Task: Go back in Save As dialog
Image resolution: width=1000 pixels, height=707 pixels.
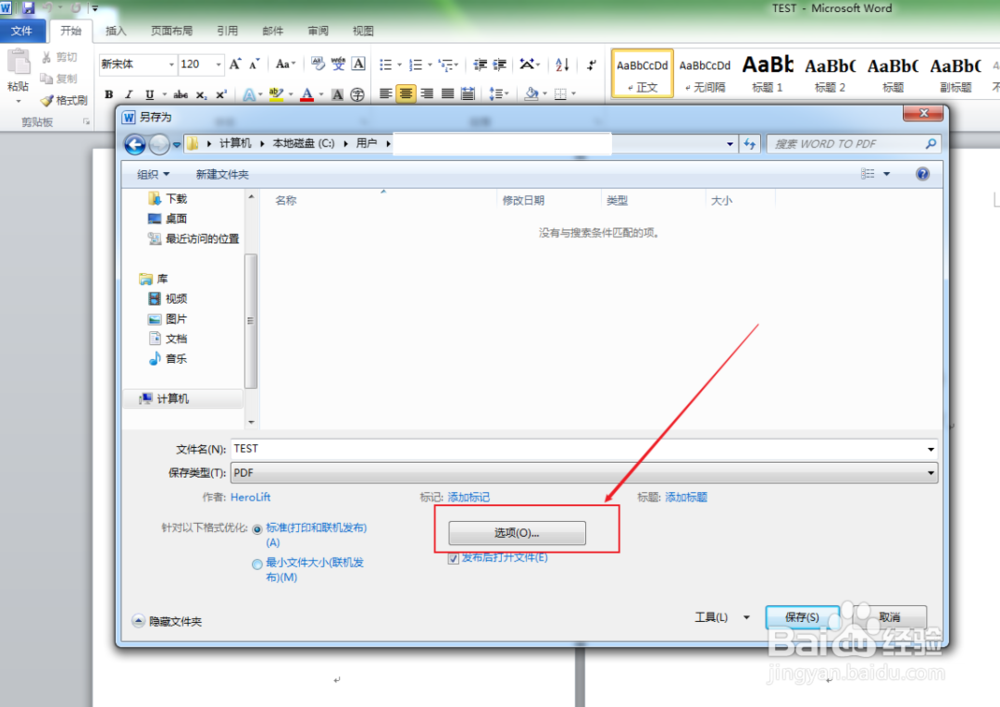Action: (135, 144)
